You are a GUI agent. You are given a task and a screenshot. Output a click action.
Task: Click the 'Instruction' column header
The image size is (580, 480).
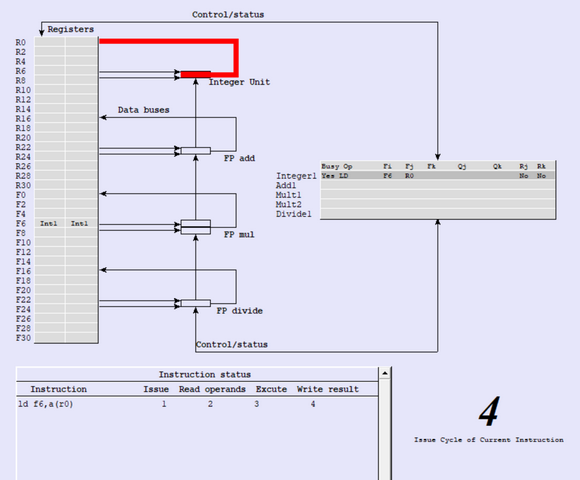pos(58,389)
